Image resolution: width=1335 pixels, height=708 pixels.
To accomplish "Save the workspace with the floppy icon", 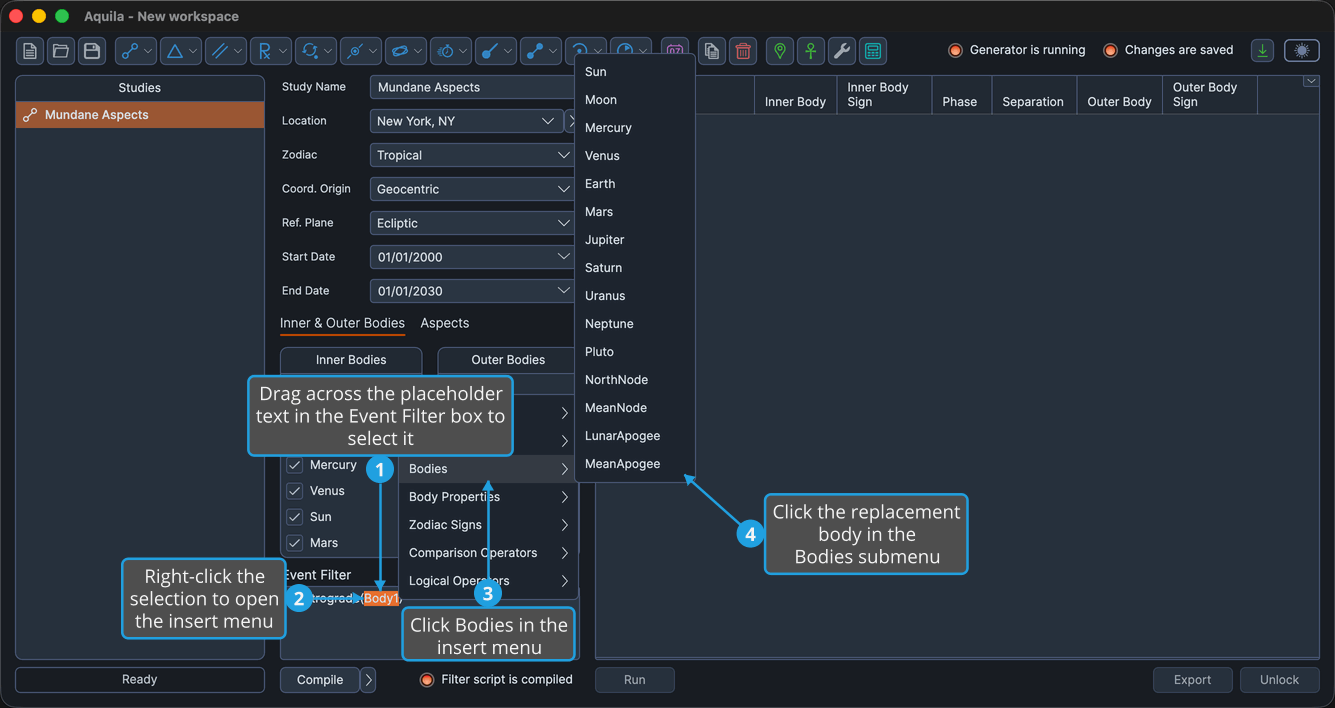I will pyautogui.click(x=92, y=51).
